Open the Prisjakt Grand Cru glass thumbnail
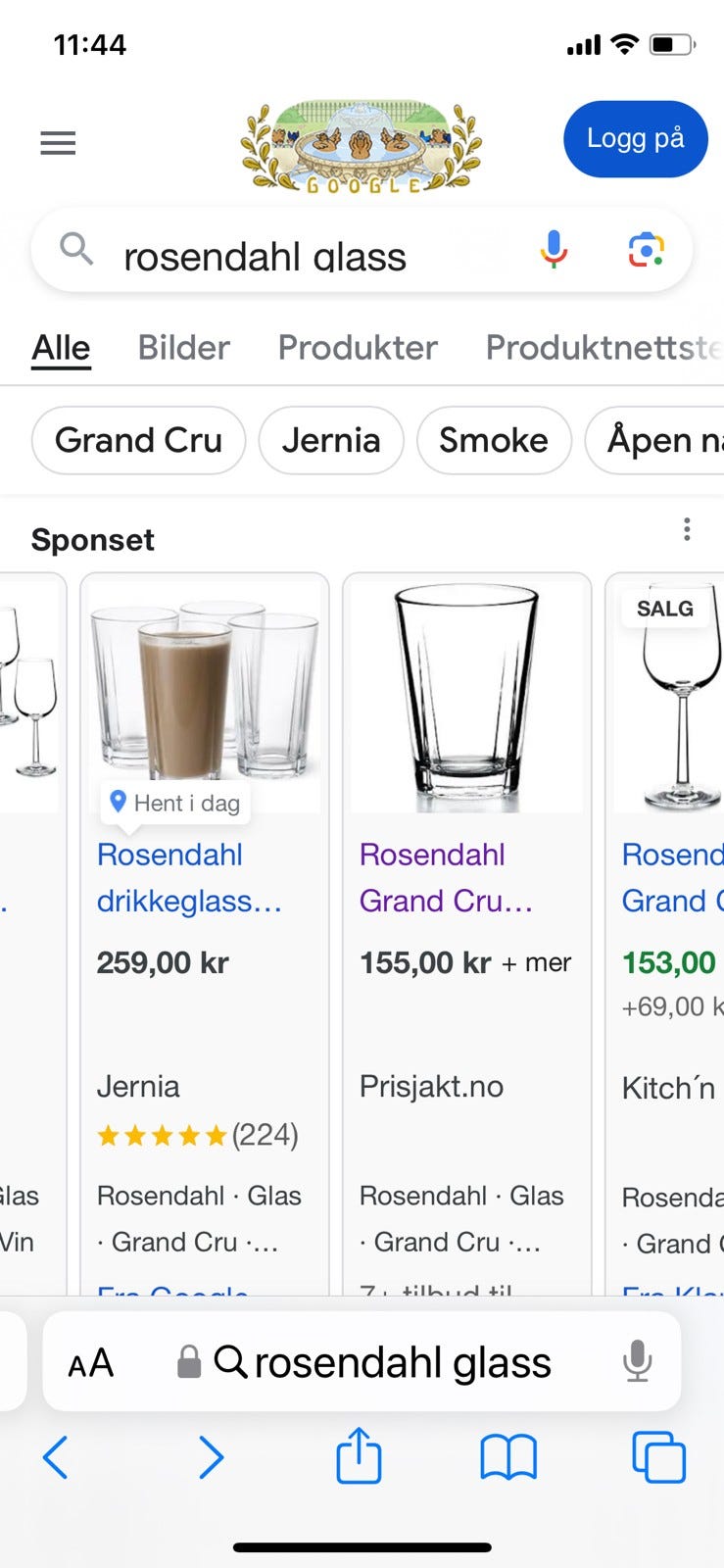Image resolution: width=724 pixels, height=1568 pixels. pyautogui.click(x=466, y=697)
